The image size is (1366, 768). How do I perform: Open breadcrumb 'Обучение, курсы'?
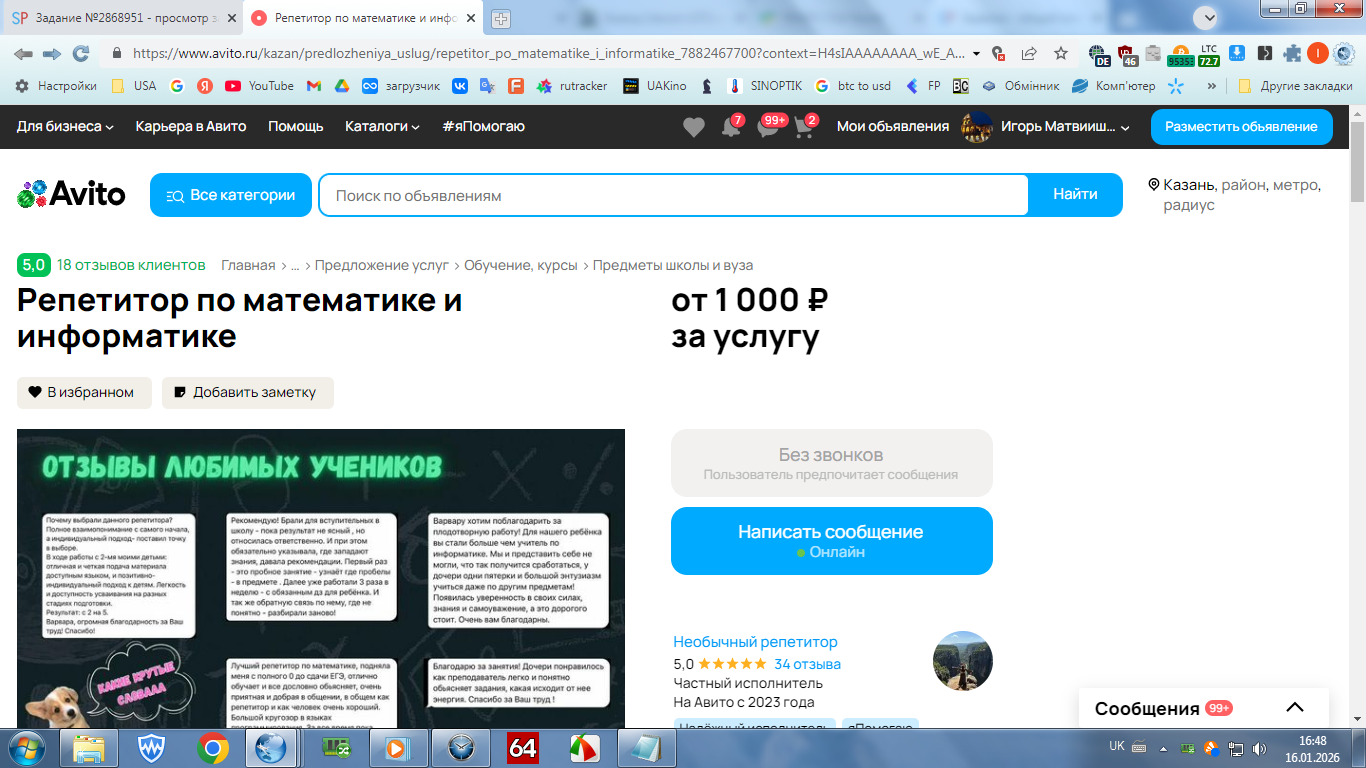pos(521,265)
